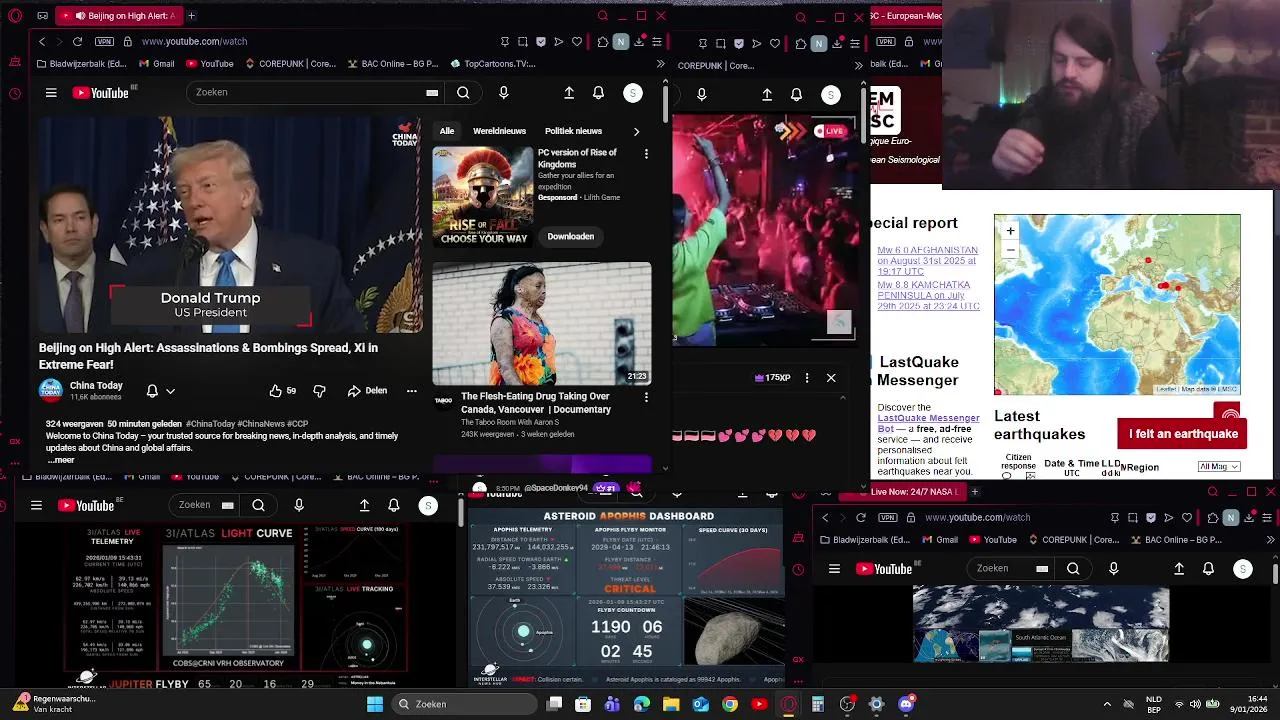Click Downloaden on the Rise of Kingdoms ad
The image size is (1280, 720).
(570, 237)
